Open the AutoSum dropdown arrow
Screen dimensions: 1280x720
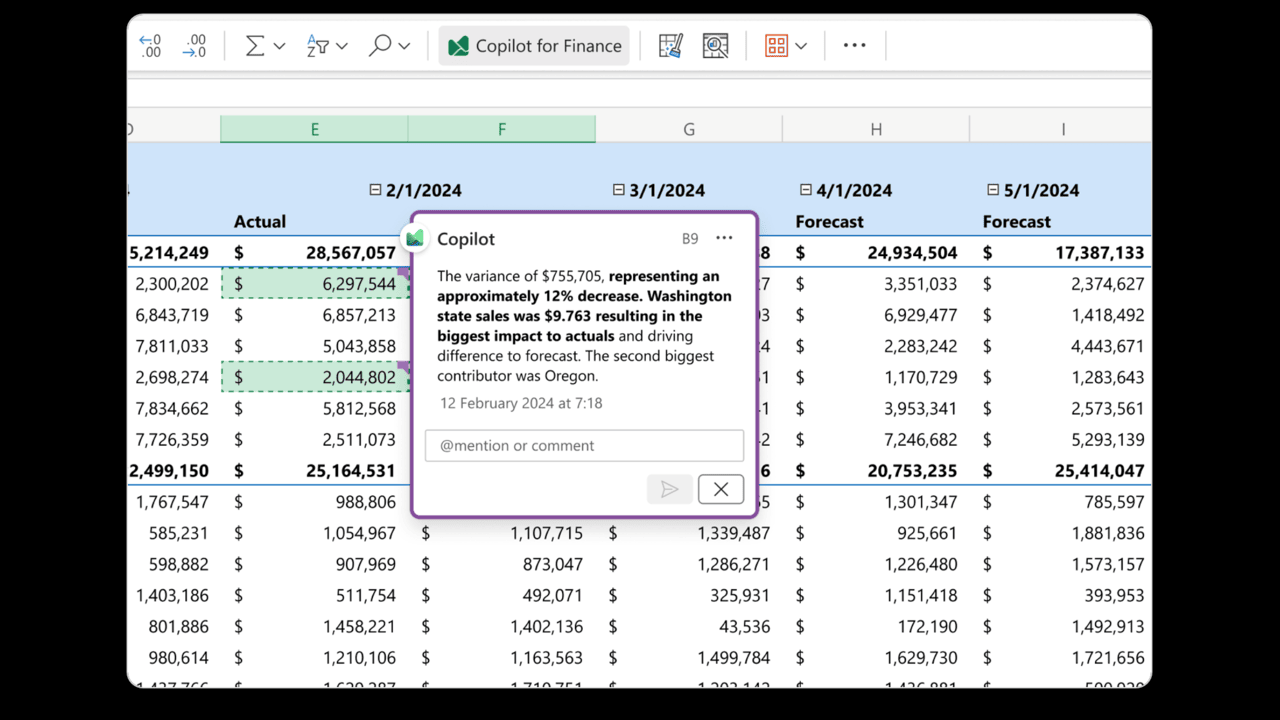[280, 46]
